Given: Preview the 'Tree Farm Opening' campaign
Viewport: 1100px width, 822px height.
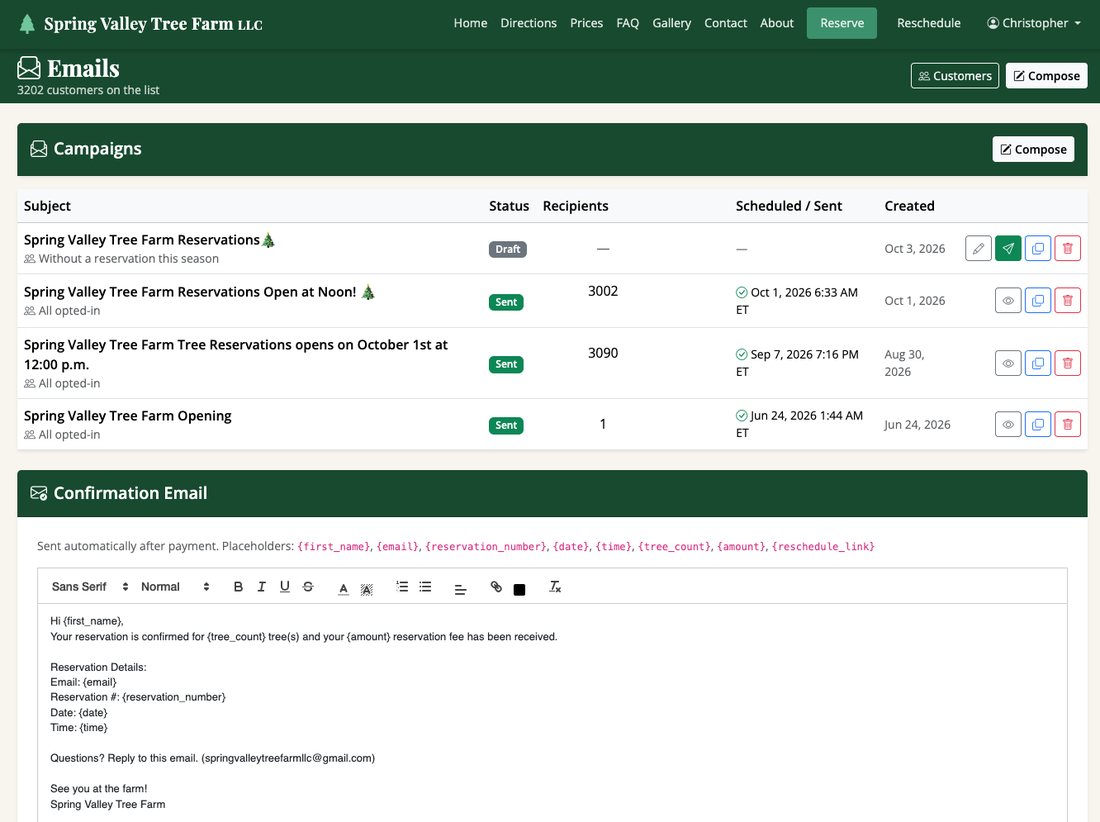Looking at the screenshot, I should tap(1008, 424).
